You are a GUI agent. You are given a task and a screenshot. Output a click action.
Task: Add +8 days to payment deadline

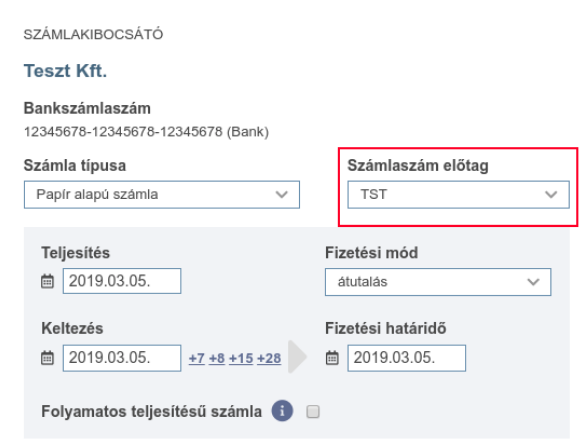click(x=217, y=358)
